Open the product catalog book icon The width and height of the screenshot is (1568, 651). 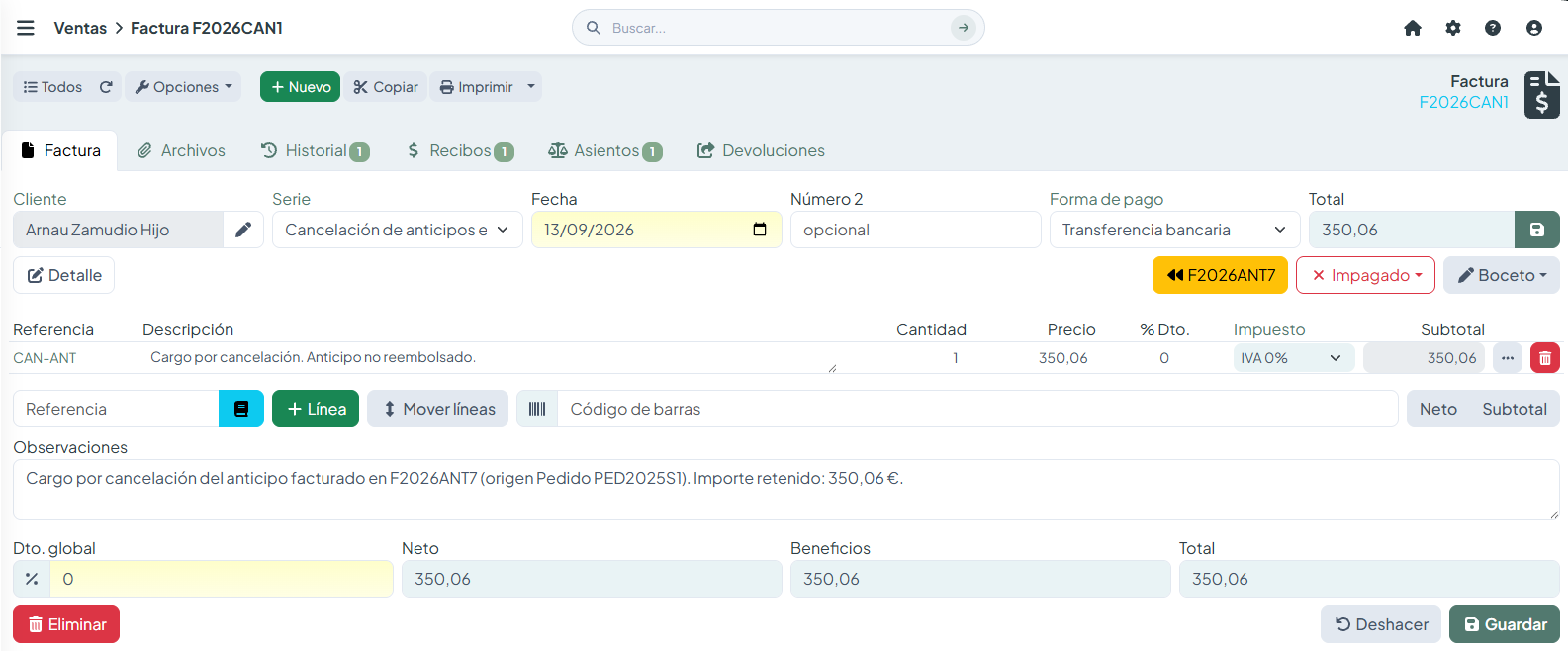click(x=241, y=409)
